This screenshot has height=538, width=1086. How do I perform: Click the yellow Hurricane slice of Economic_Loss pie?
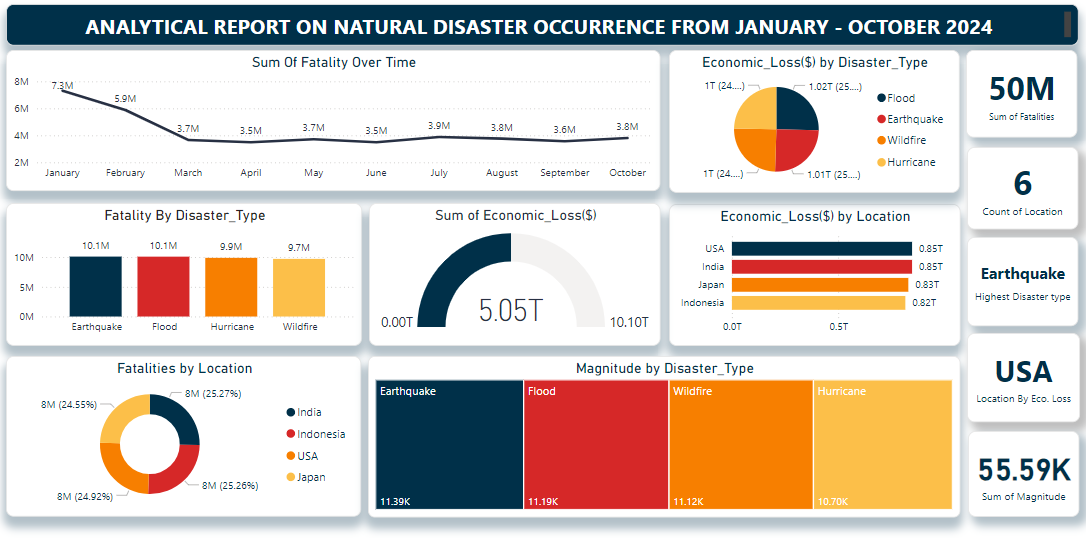pos(758,111)
